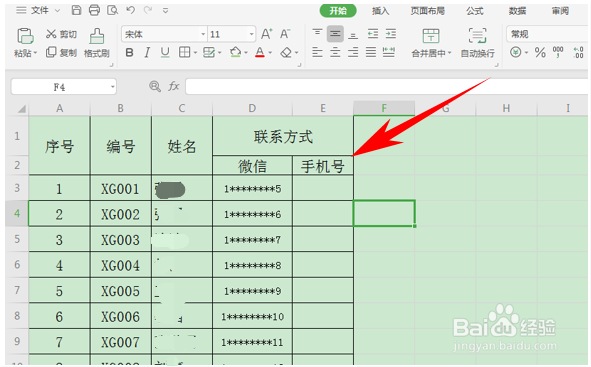The height and width of the screenshot is (367, 591).
Task: Click the currency format icon
Action: 516,52
